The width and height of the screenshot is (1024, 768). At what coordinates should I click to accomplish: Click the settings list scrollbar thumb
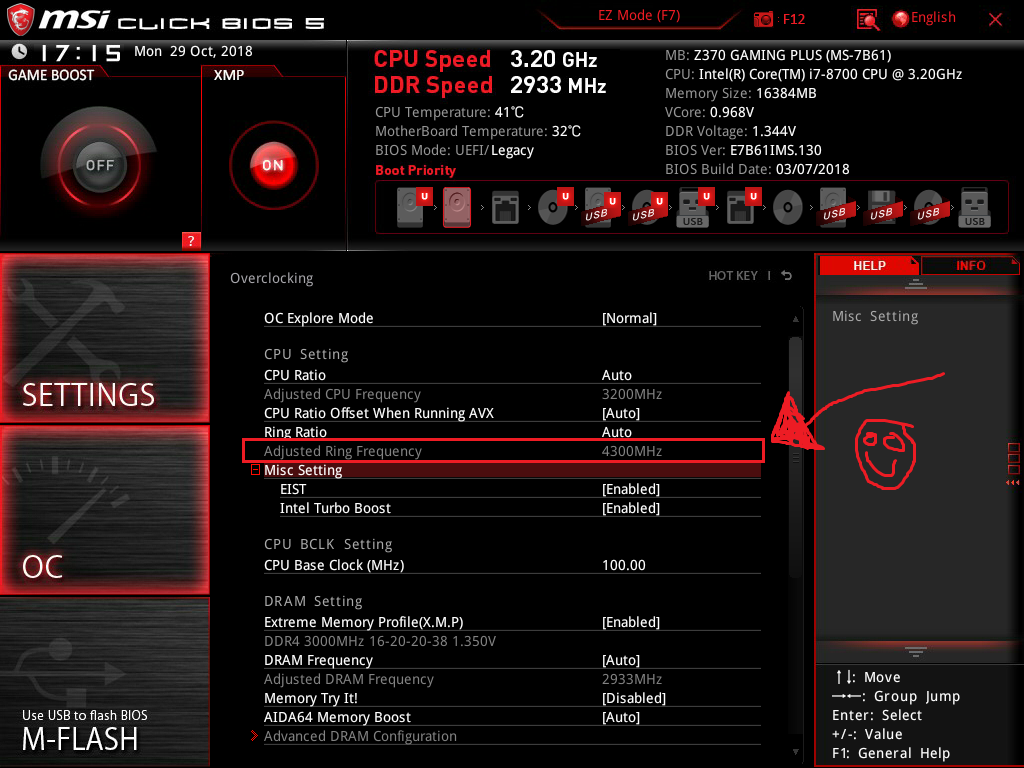(x=795, y=456)
